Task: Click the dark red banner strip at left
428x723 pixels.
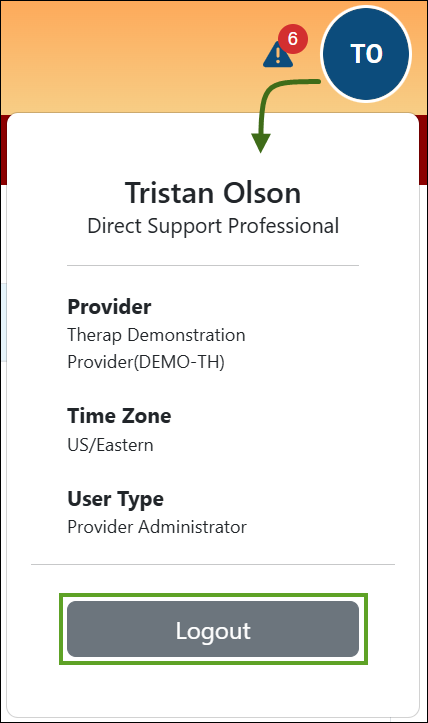Action: [4, 150]
